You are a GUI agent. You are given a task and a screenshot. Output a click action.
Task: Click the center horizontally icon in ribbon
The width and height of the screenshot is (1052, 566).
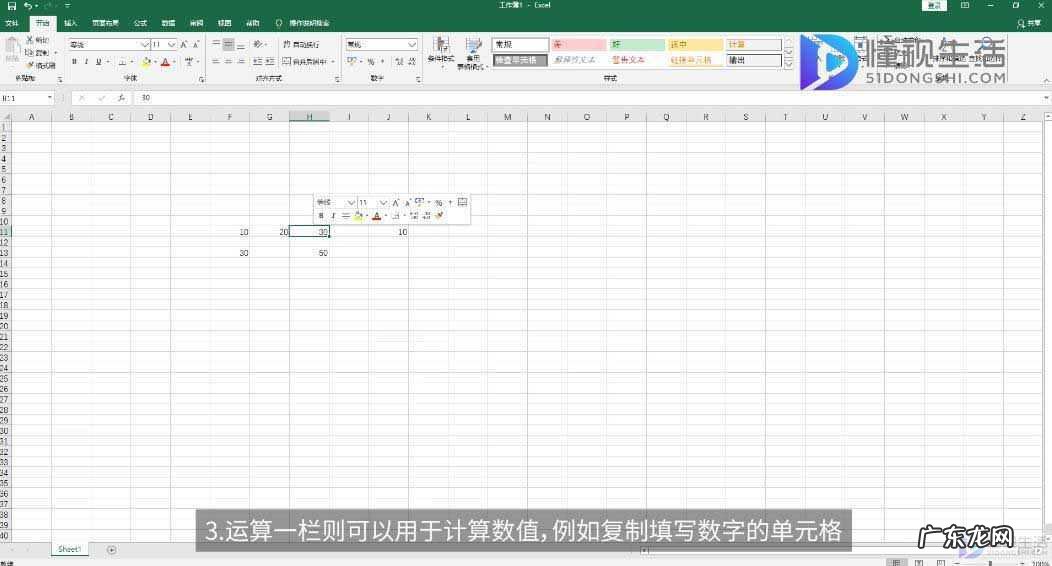(x=228, y=62)
